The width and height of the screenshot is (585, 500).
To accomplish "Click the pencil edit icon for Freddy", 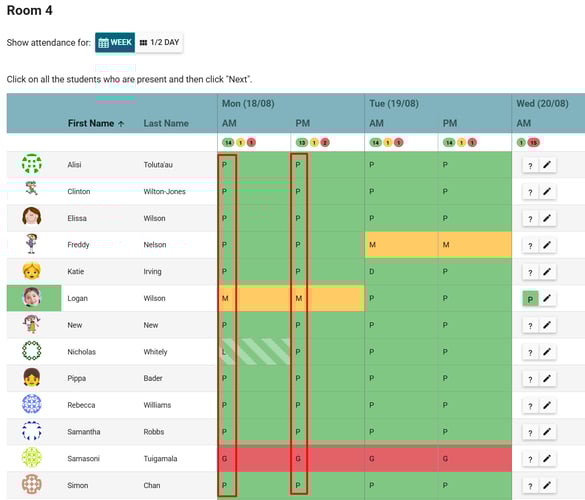I will pyautogui.click(x=547, y=245).
